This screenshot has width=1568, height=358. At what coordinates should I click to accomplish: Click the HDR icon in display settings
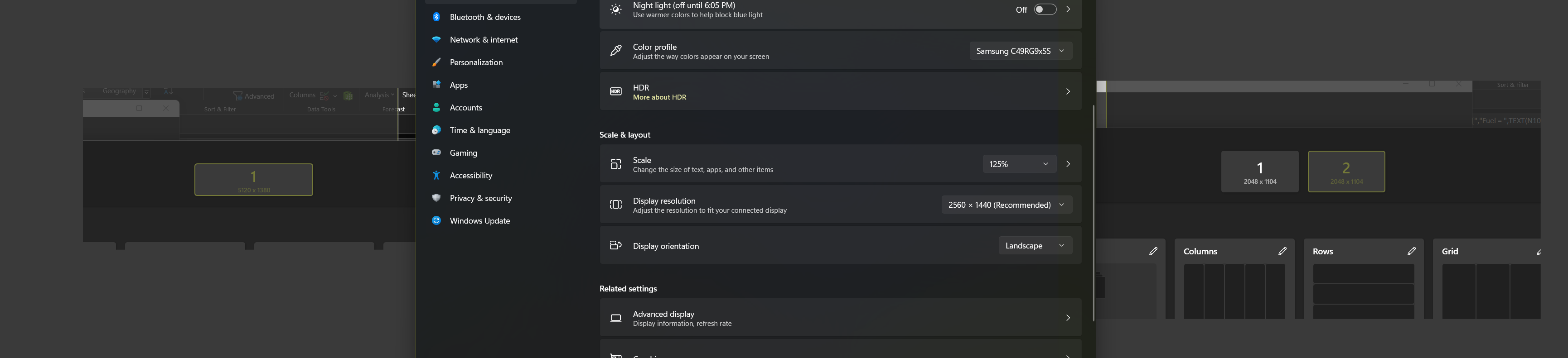point(616,91)
